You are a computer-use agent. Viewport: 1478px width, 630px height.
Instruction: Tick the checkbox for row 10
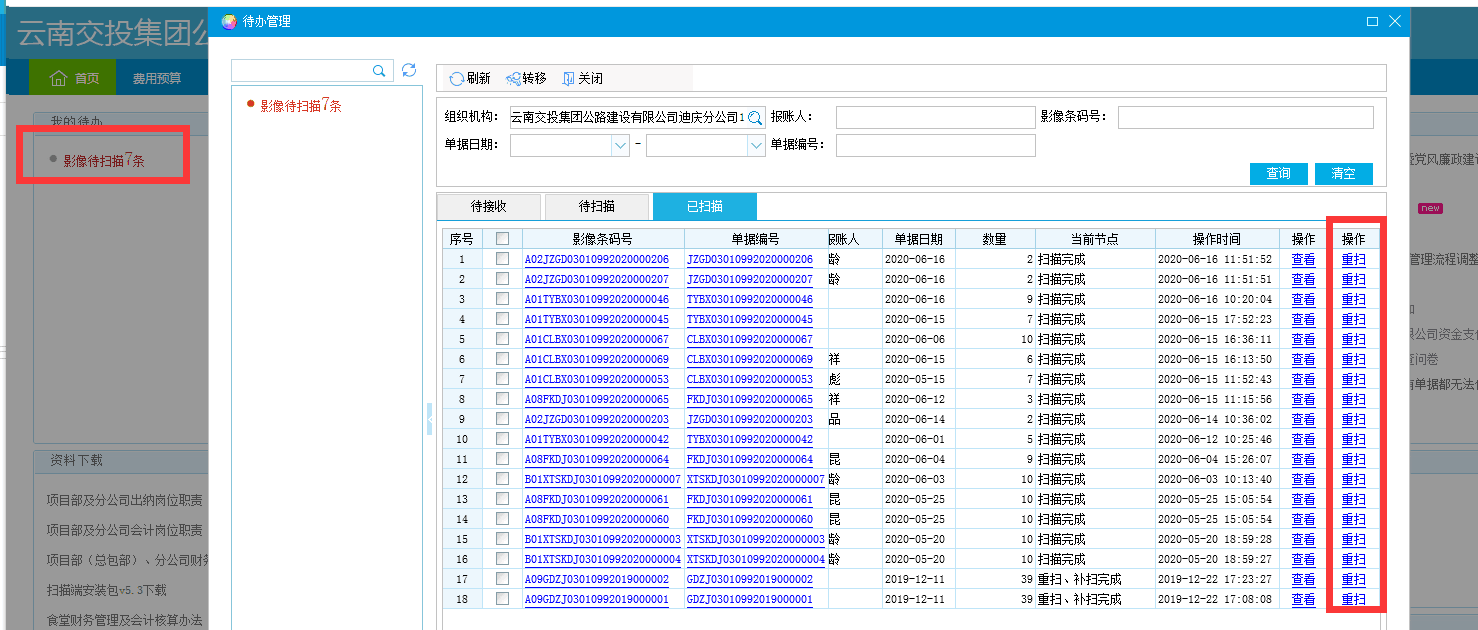[x=502, y=439]
